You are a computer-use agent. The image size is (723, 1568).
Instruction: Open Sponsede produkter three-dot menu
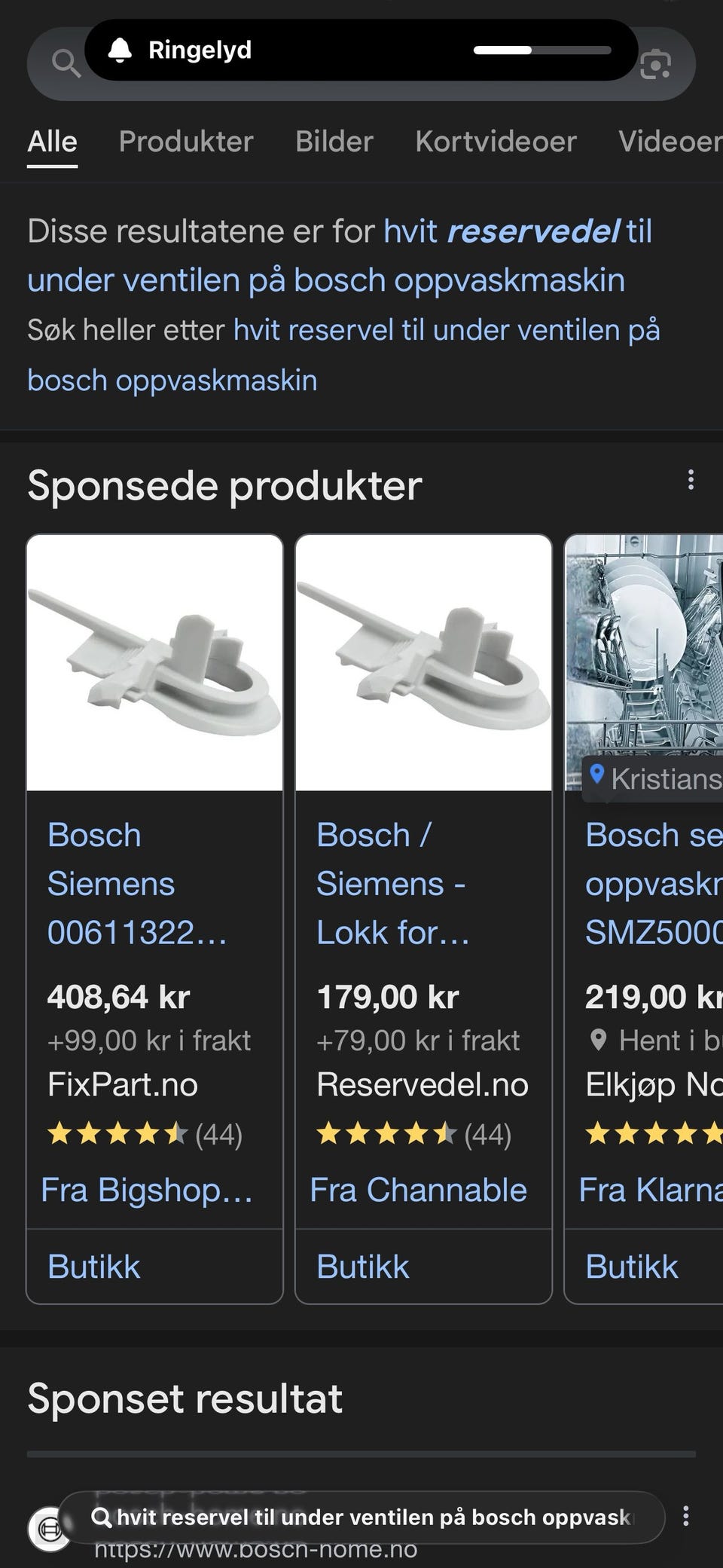(x=691, y=480)
